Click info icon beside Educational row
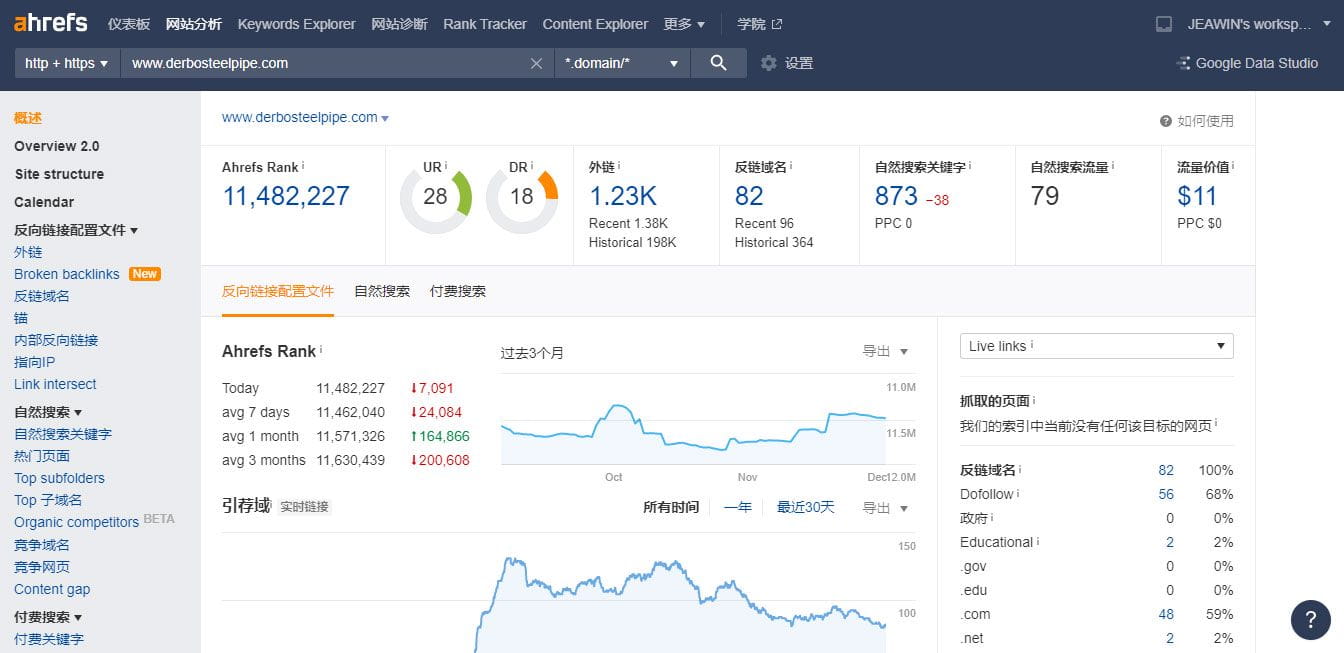 tap(1038, 541)
